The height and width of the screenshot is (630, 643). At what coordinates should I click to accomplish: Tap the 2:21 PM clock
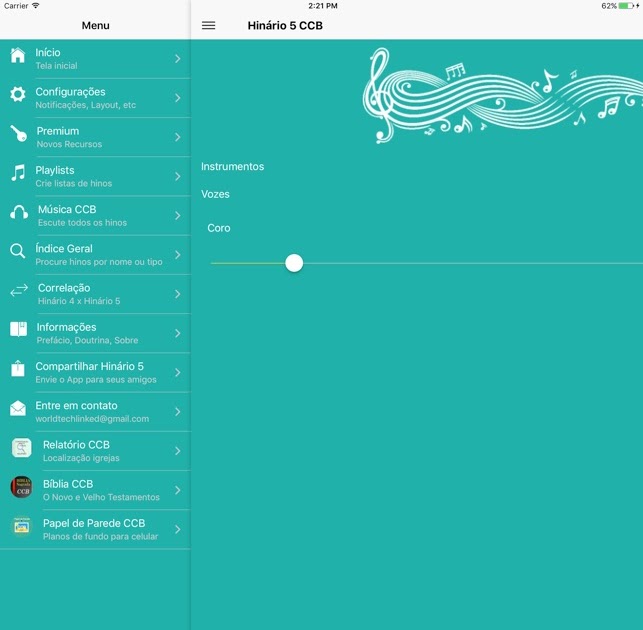(x=323, y=6)
